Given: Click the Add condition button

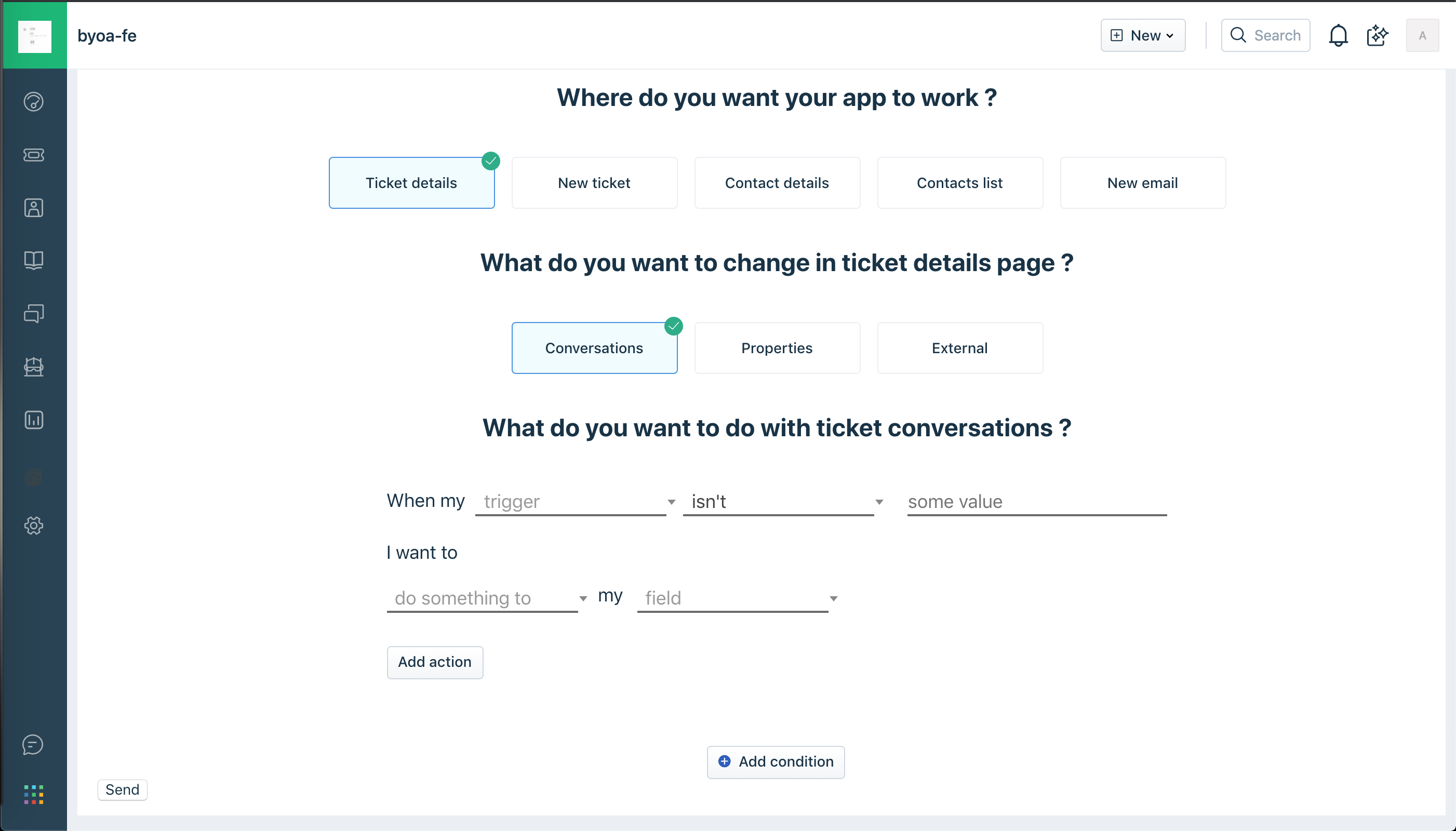Looking at the screenshot, I should [776, 762].
